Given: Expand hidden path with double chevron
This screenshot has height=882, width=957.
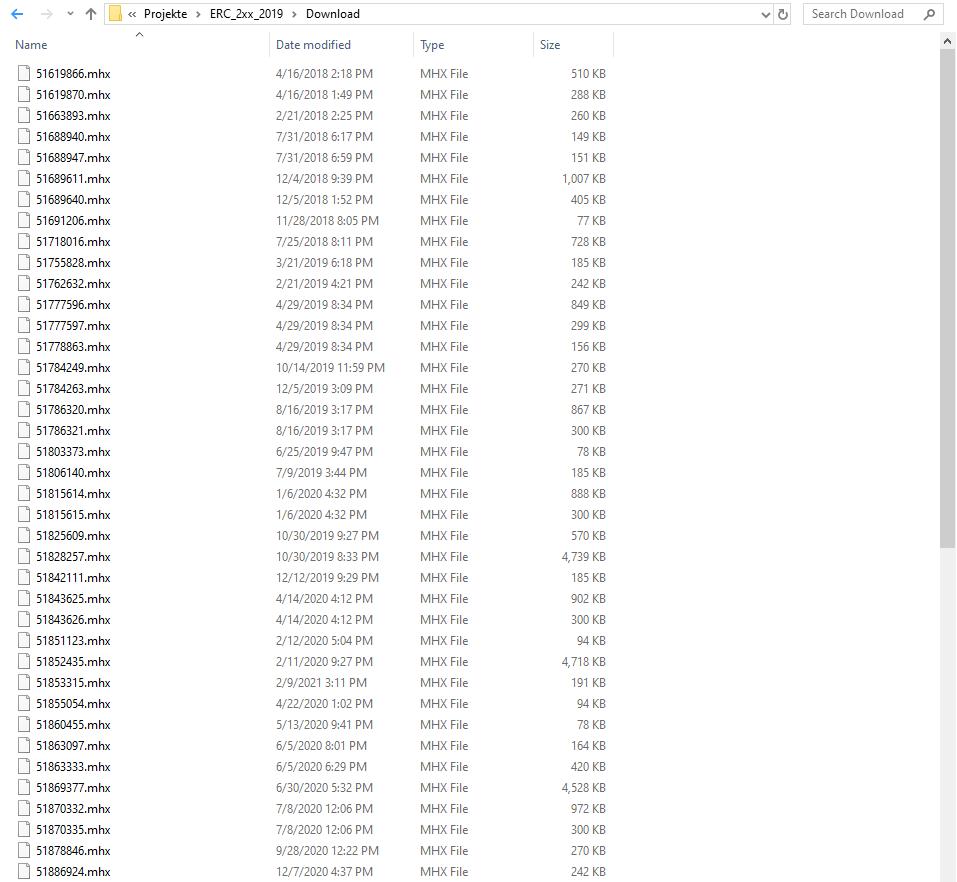Looking at the screenshot, I should pyautogui.click(x=132, y=14).
